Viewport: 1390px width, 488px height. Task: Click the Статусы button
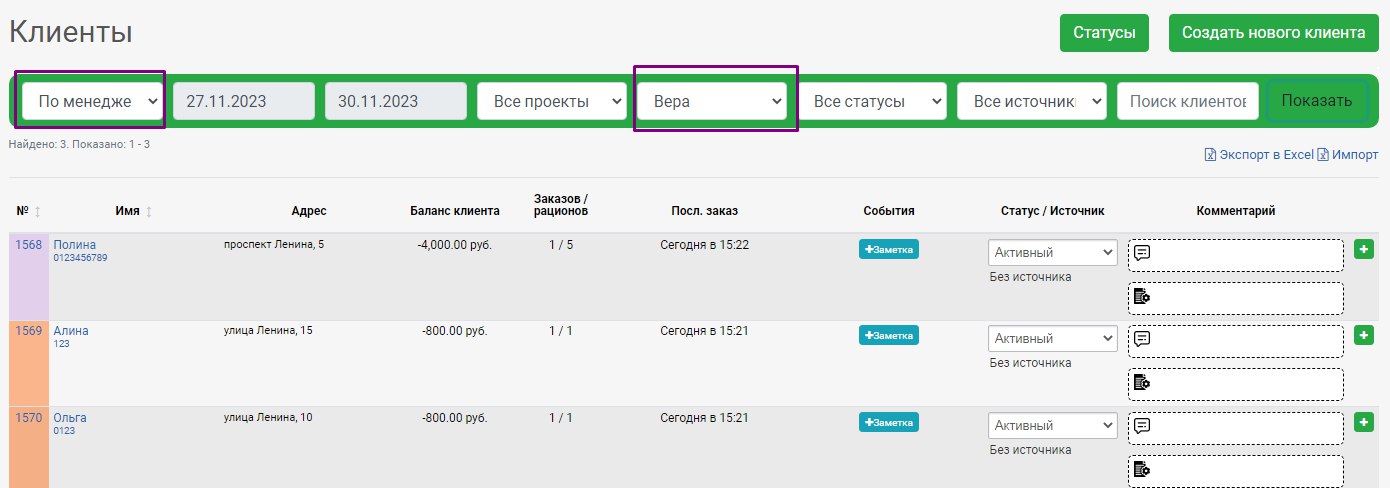(x=1104, y=33)
